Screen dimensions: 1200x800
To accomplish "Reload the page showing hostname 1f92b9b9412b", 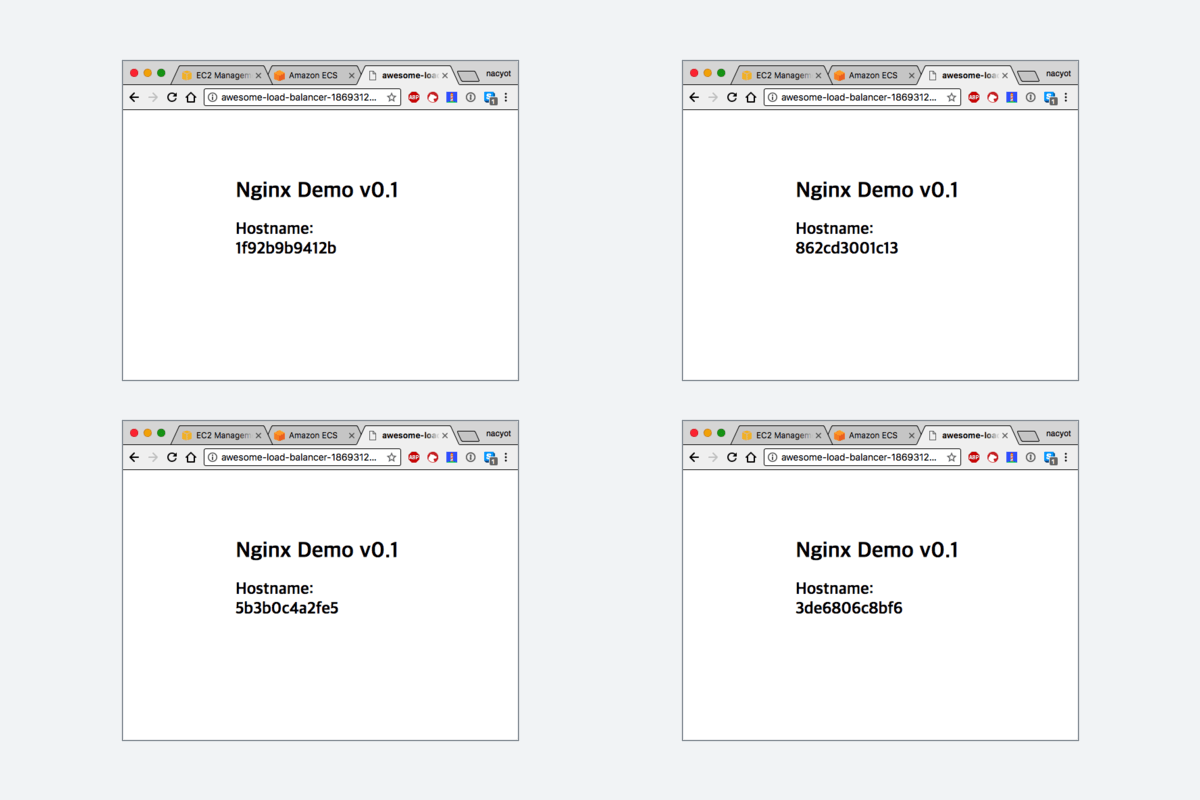I will [x=172, y=97].
